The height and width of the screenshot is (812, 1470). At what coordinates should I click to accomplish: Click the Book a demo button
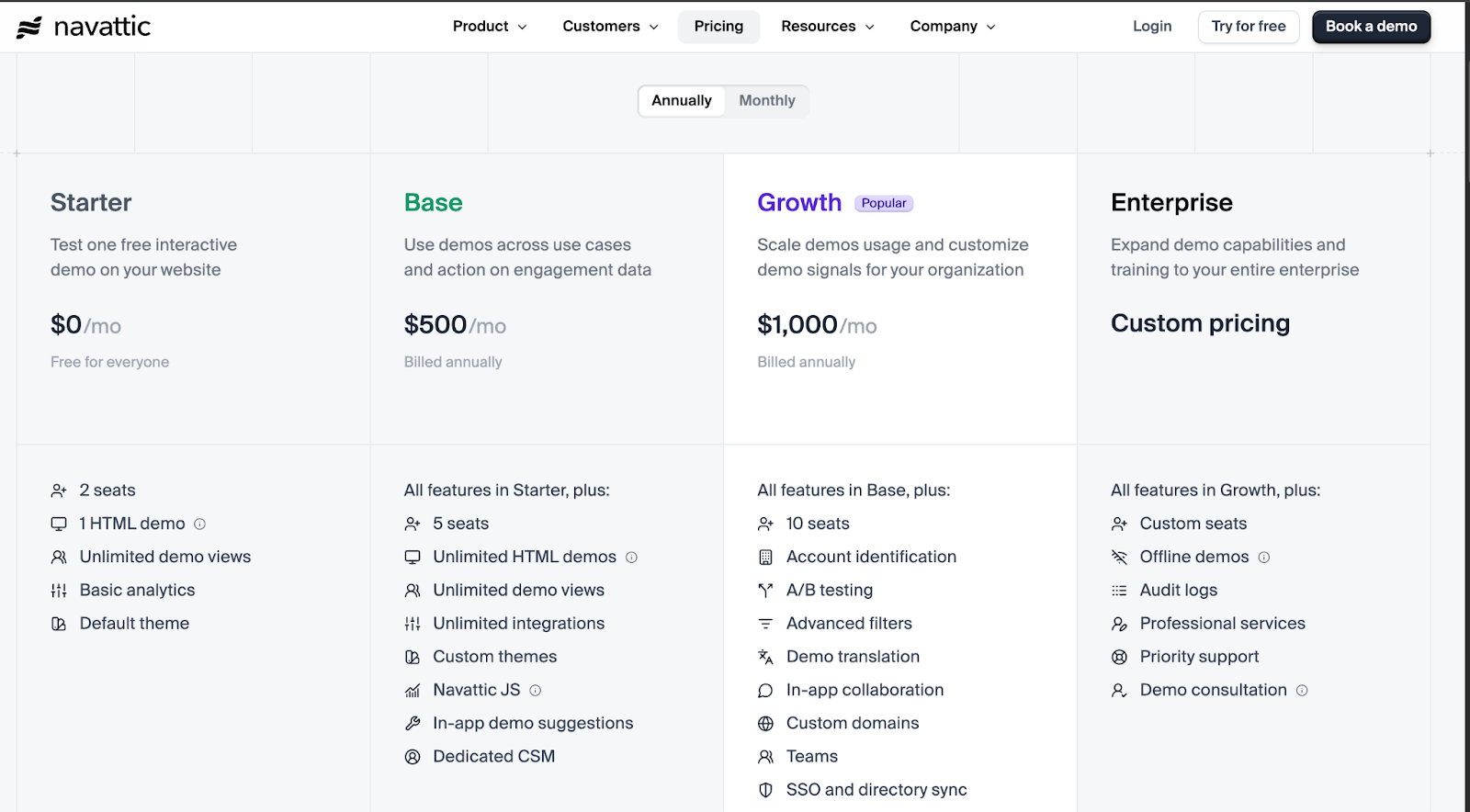pyautogui.click(x=1371, y=27)
